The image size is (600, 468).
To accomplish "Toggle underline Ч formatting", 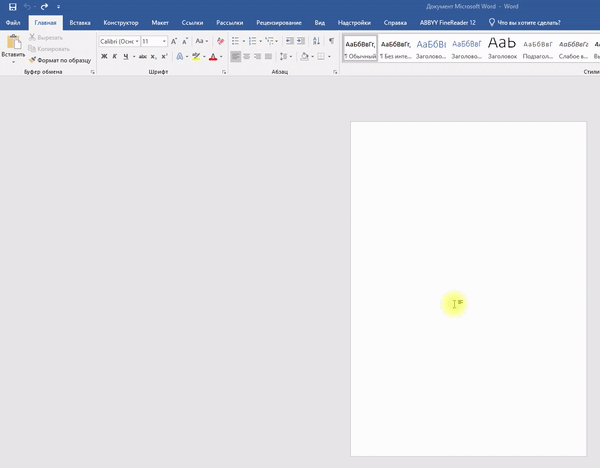I will point(126,56).
